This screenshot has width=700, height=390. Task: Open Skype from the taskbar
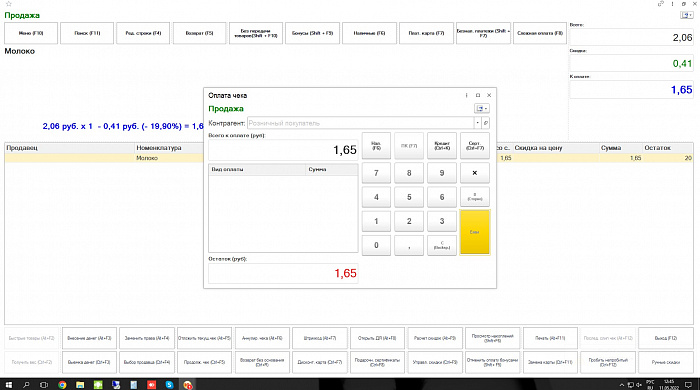pyautogui.click(x=169, y=384)
